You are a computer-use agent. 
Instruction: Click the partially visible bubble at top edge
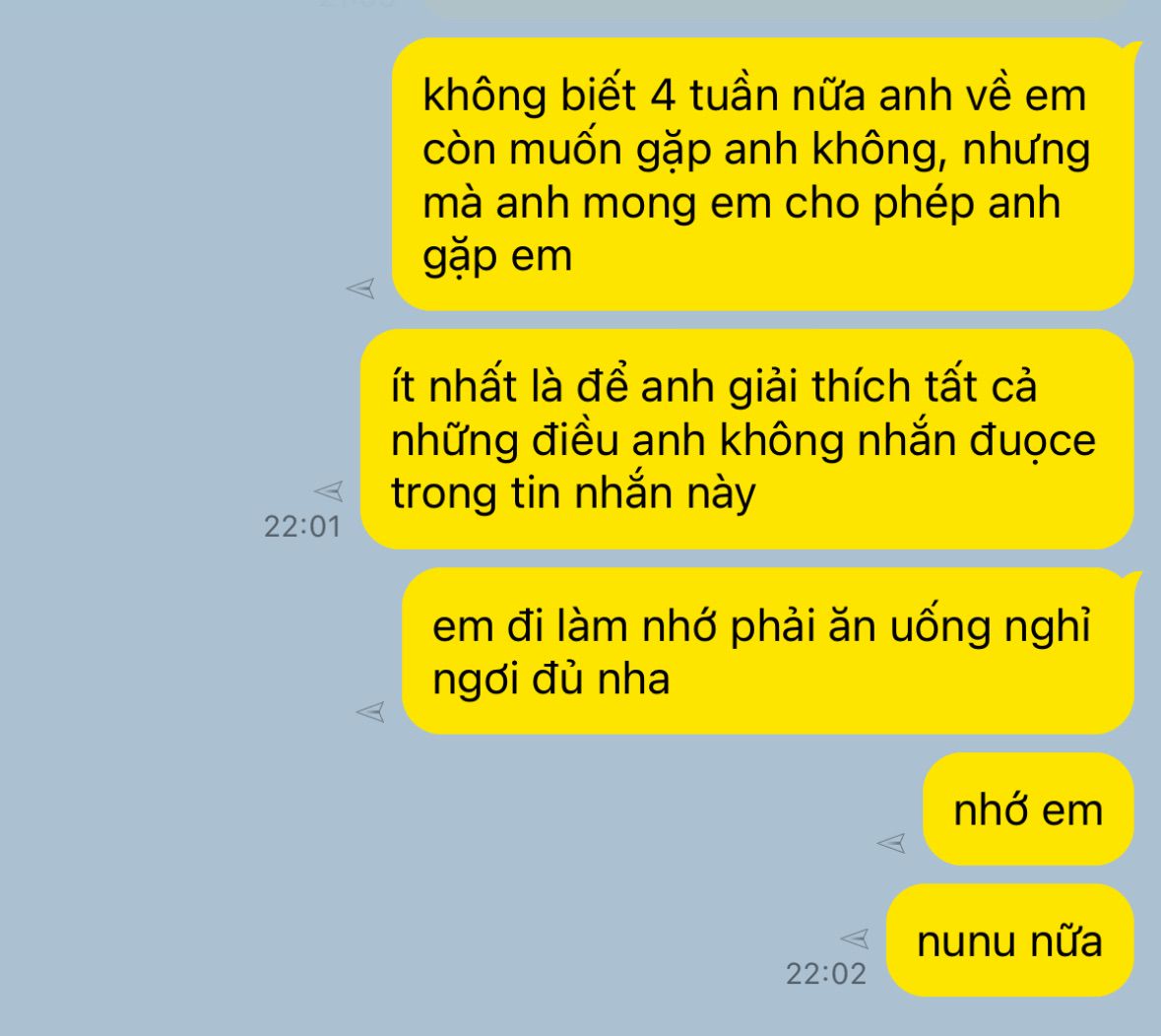[774, 8]
